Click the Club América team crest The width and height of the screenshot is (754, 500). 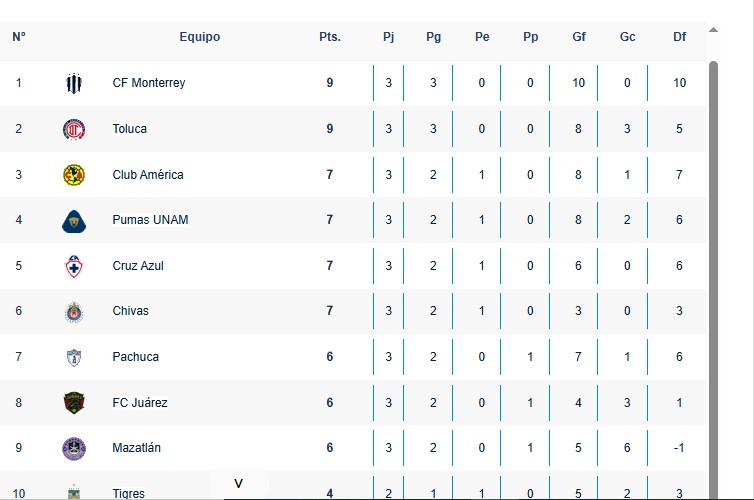(74, 175)
